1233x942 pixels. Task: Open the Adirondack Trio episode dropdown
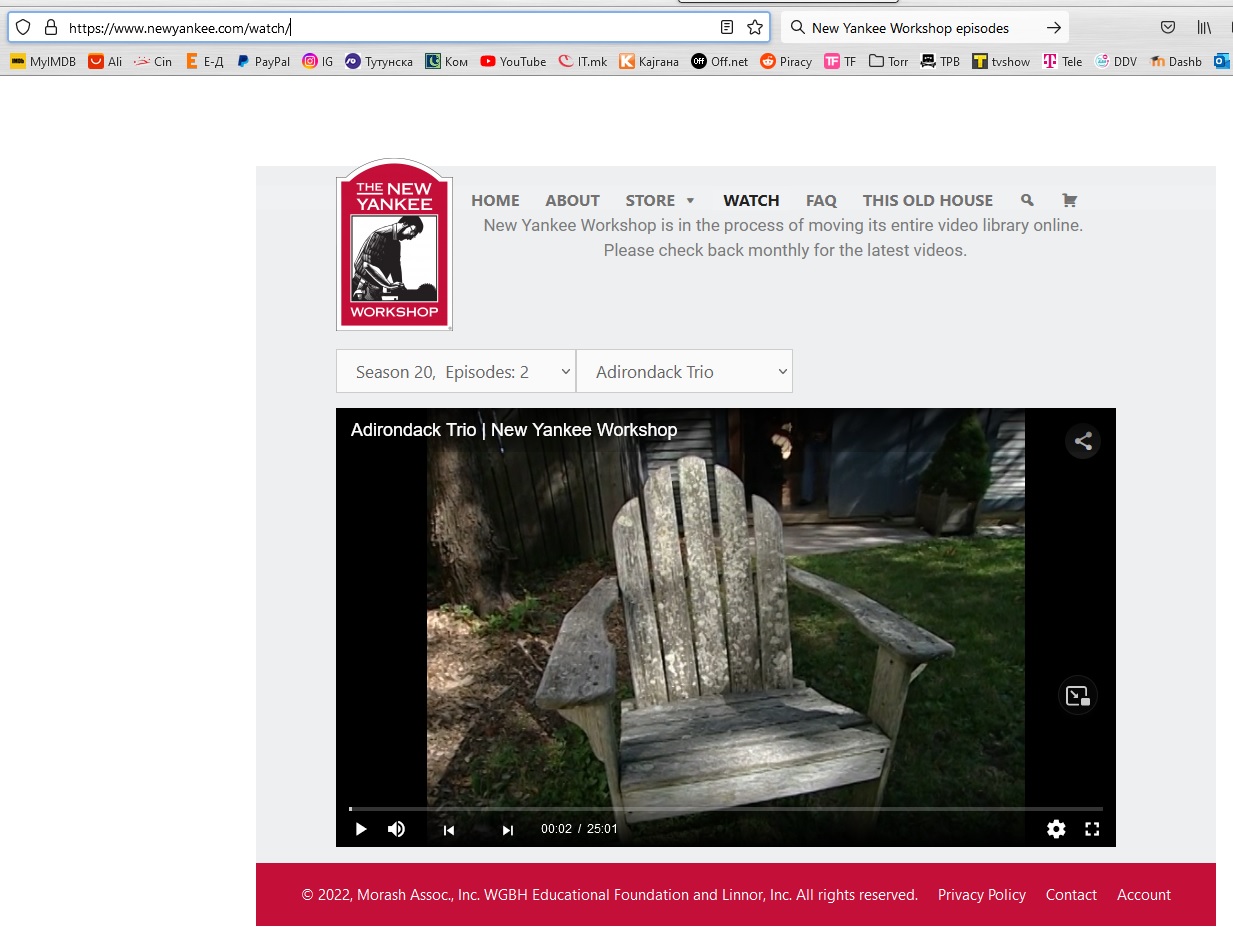pyautogui.click(x=685, y=372)
